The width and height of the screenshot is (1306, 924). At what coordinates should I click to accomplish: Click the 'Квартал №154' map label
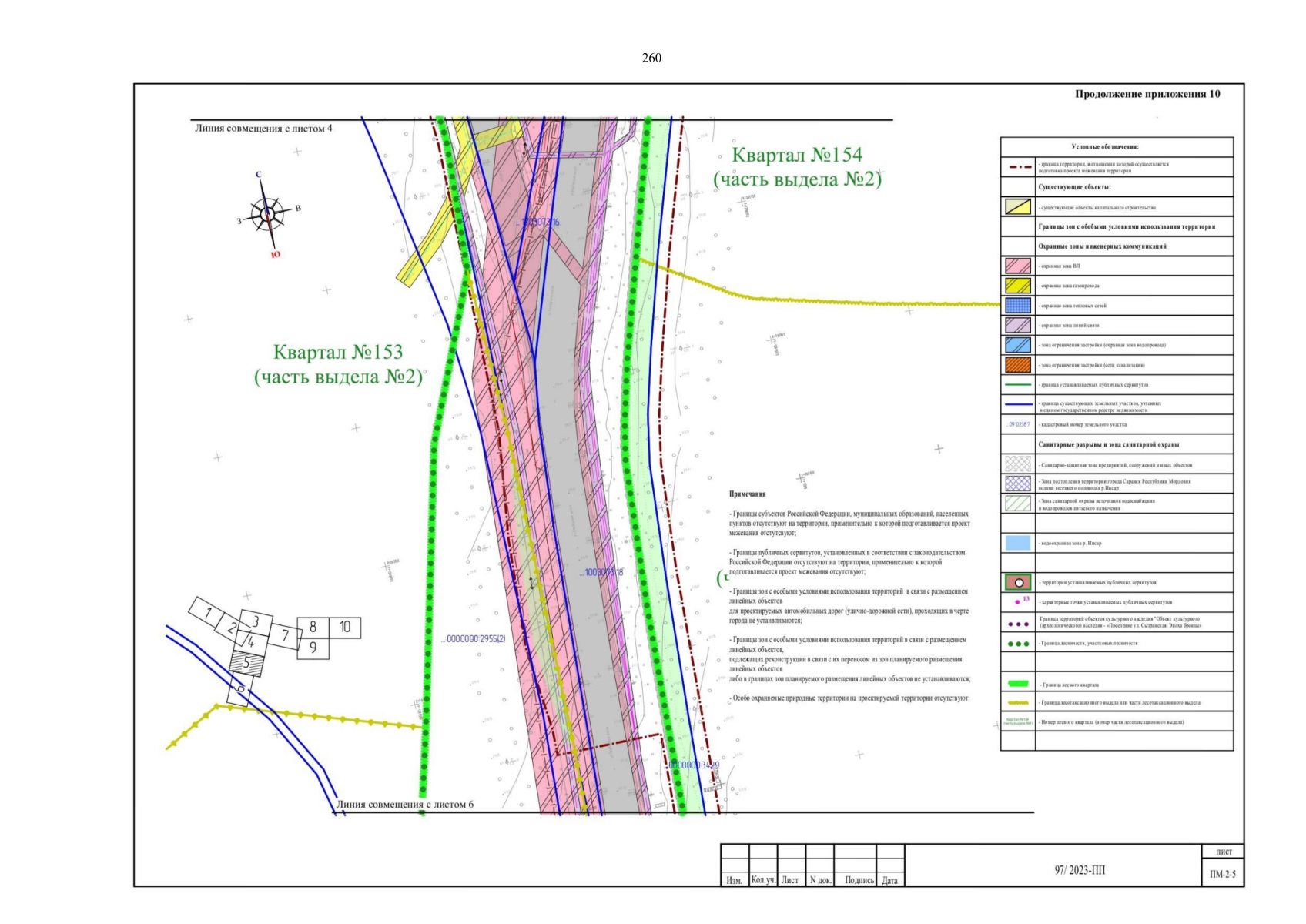click(x=797, y=156)
